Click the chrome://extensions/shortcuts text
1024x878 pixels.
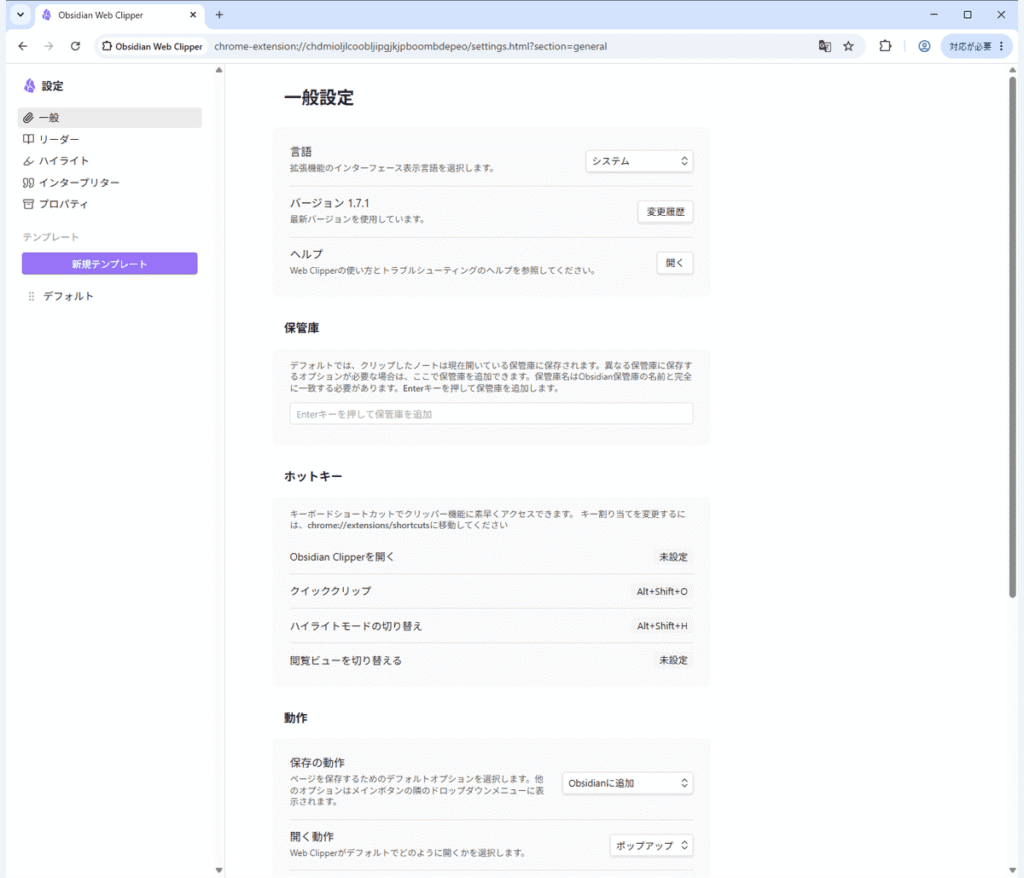368,525
